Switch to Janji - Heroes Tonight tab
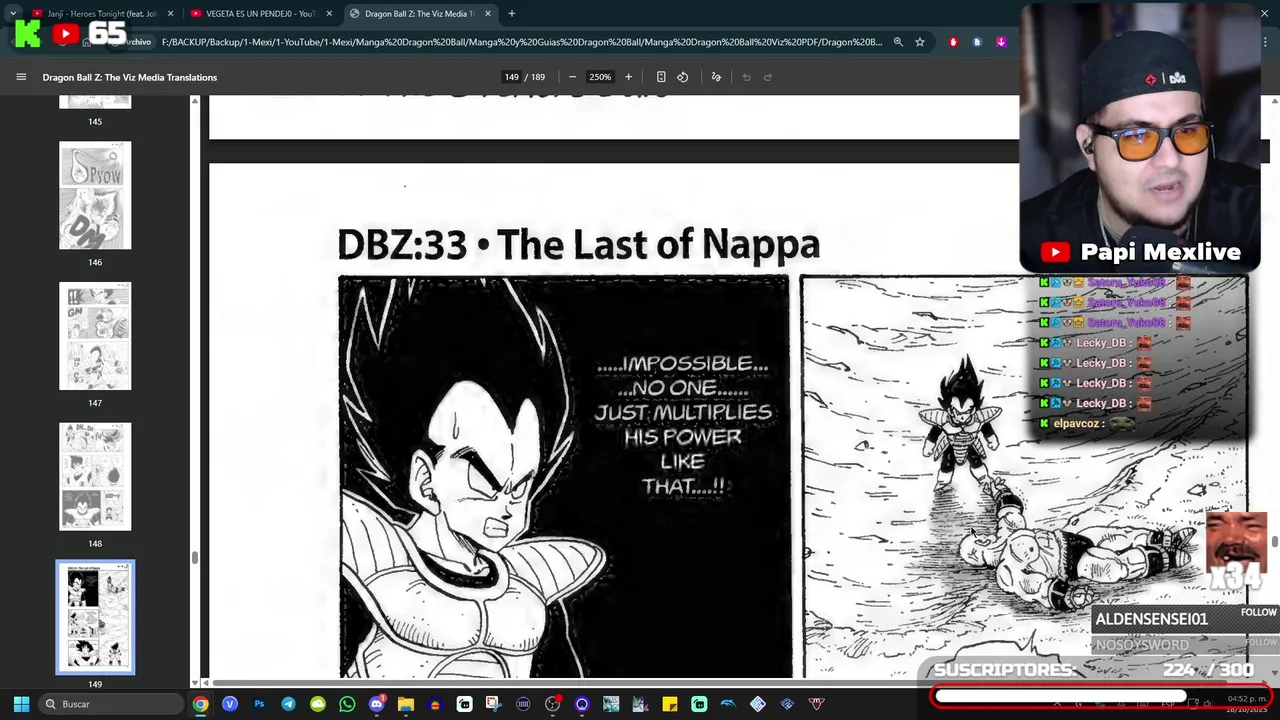The width and height of the screenshot is (1280, 720). tap(100, 13)
